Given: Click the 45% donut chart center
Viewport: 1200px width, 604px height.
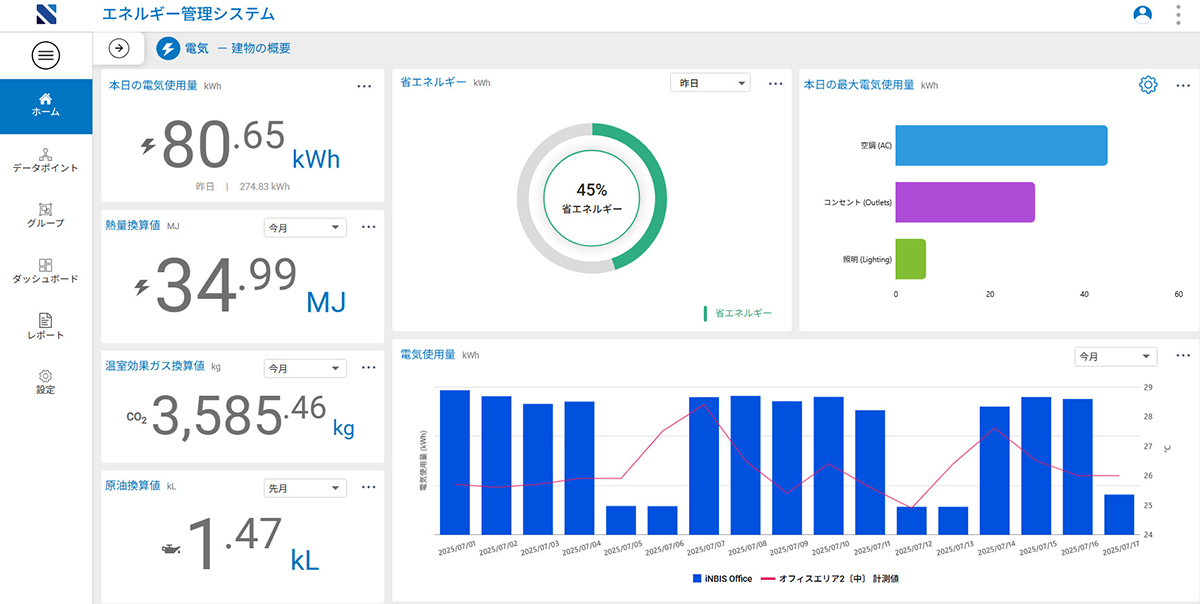Looking at the screenshot, I should pyautogui.click(x=592, y=198).
